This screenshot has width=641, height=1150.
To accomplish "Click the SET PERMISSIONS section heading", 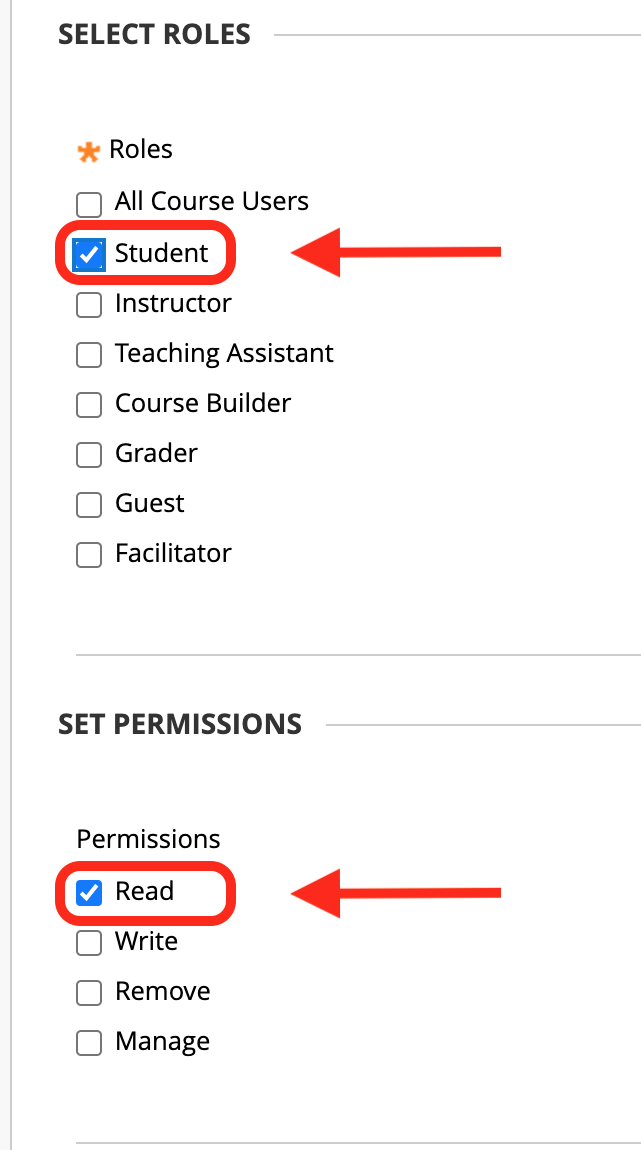I will coord(180,724).
